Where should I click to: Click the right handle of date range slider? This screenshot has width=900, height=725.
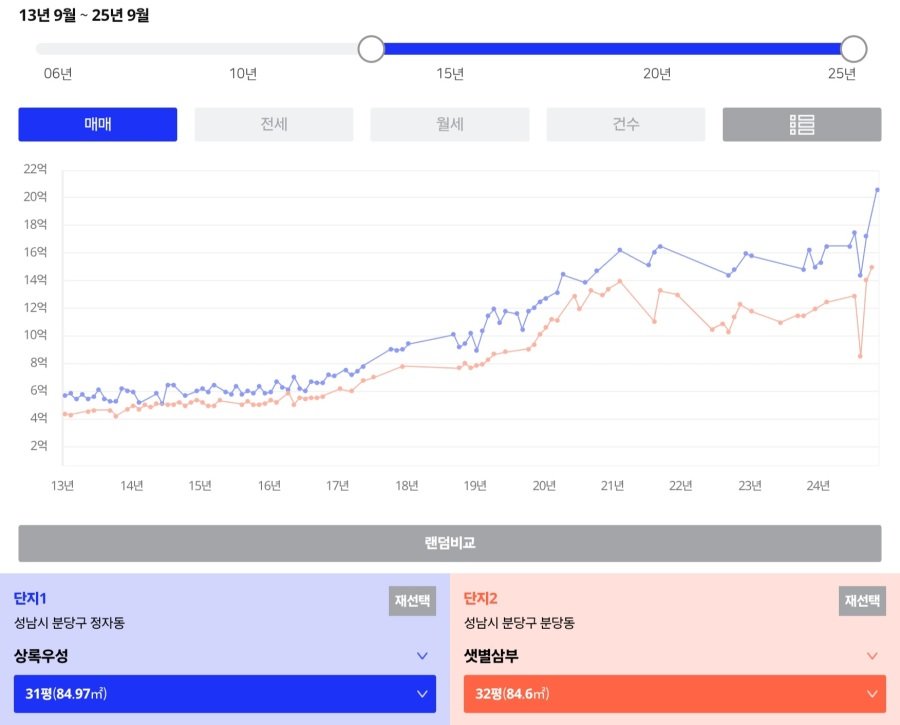pyautogui.click(x=853, y=49)
